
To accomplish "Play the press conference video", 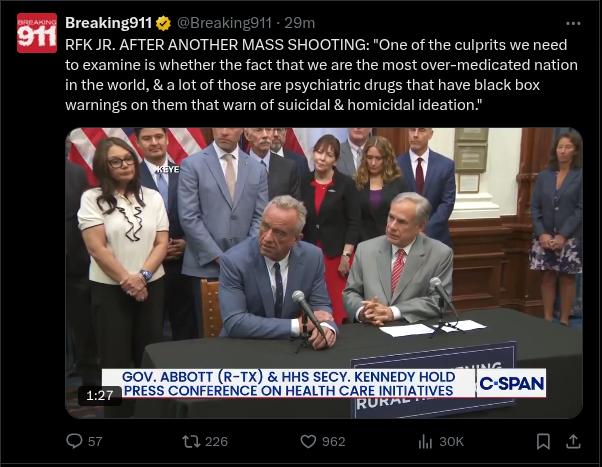I will 324,273.
